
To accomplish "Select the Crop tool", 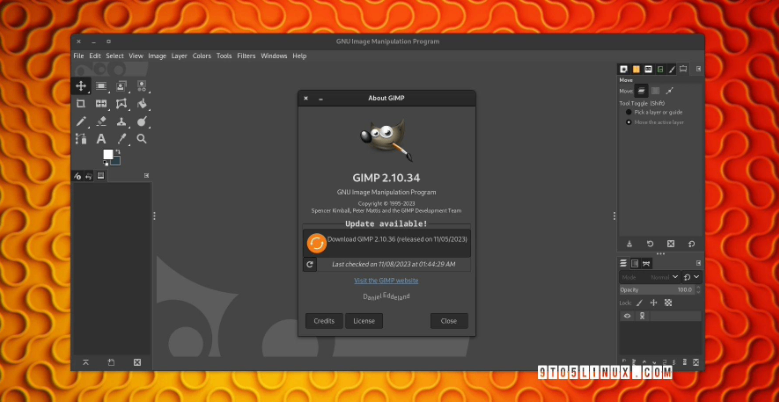I will (81, 104).
